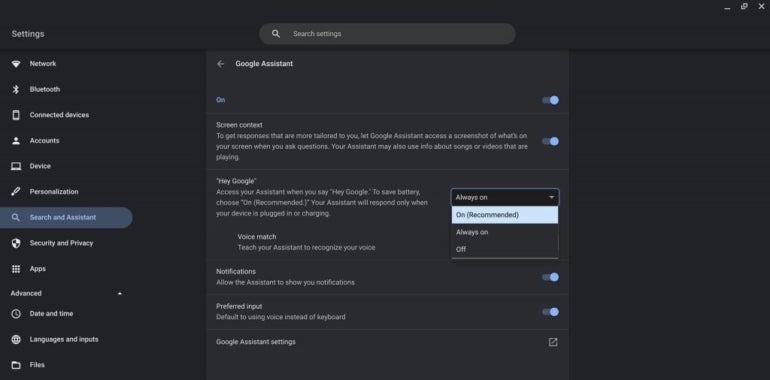This screenshot has height=380, width=770.
Task: Choose 'Off' option in Hey Google dropdown
Action: [x=505, y=249]
